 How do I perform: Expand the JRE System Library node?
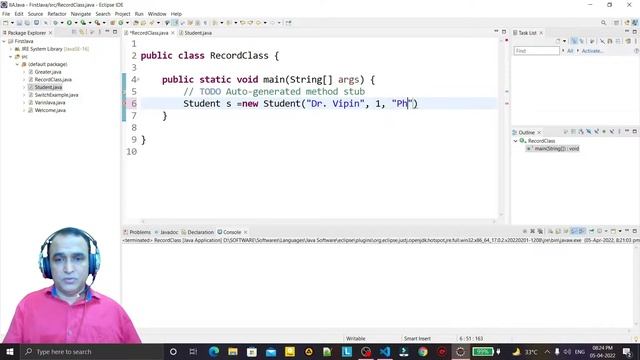click(x=11, y=49)
